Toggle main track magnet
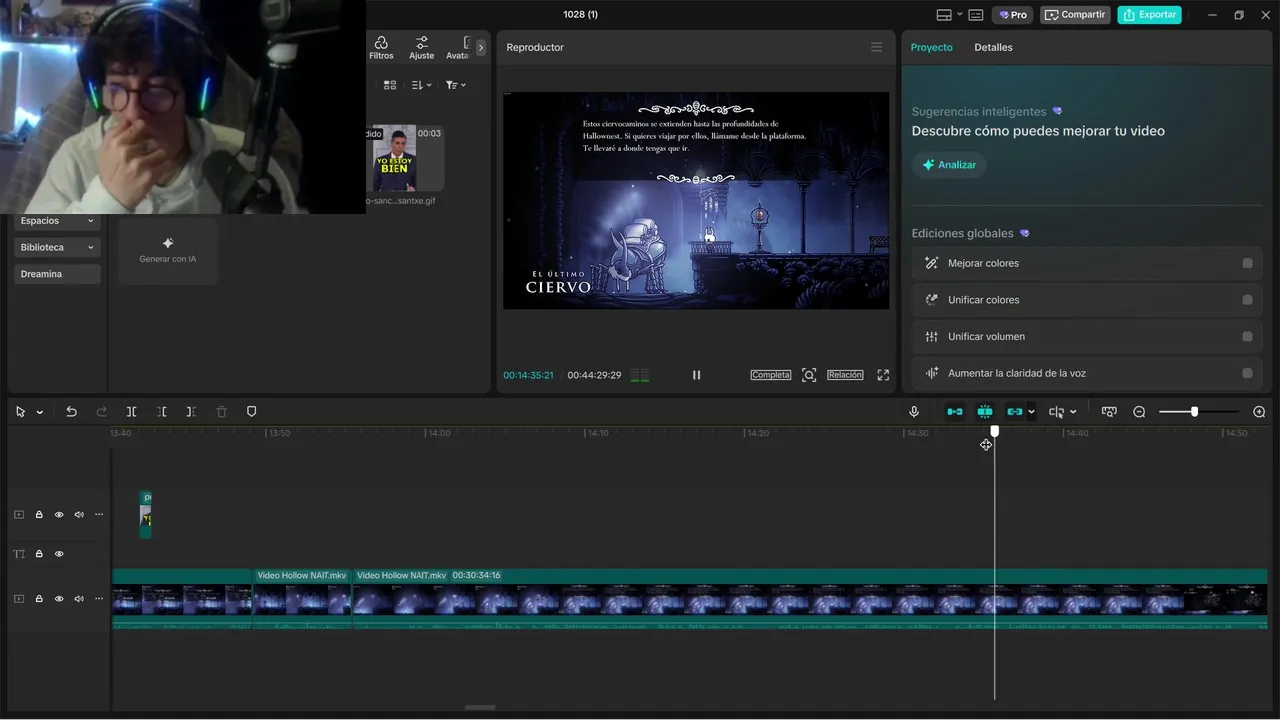 tap(955, 412)
